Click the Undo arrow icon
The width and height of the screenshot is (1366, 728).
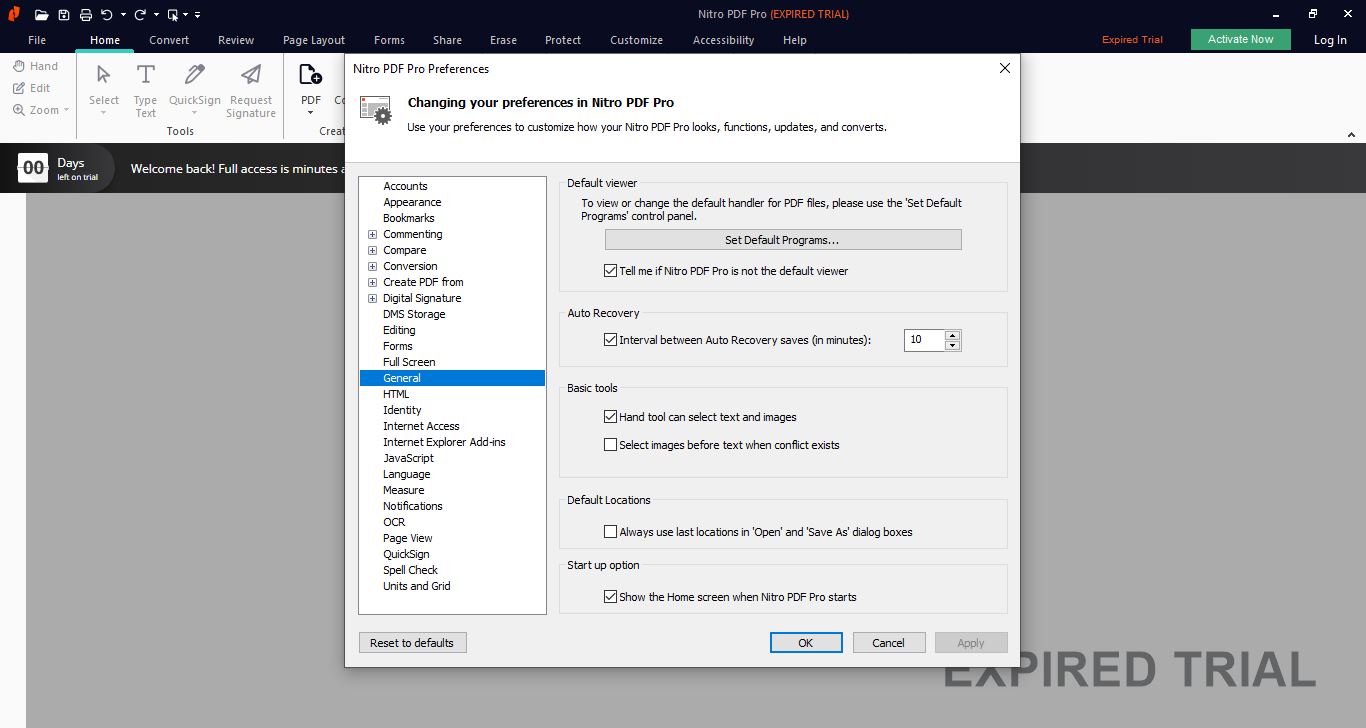(106, 14)
